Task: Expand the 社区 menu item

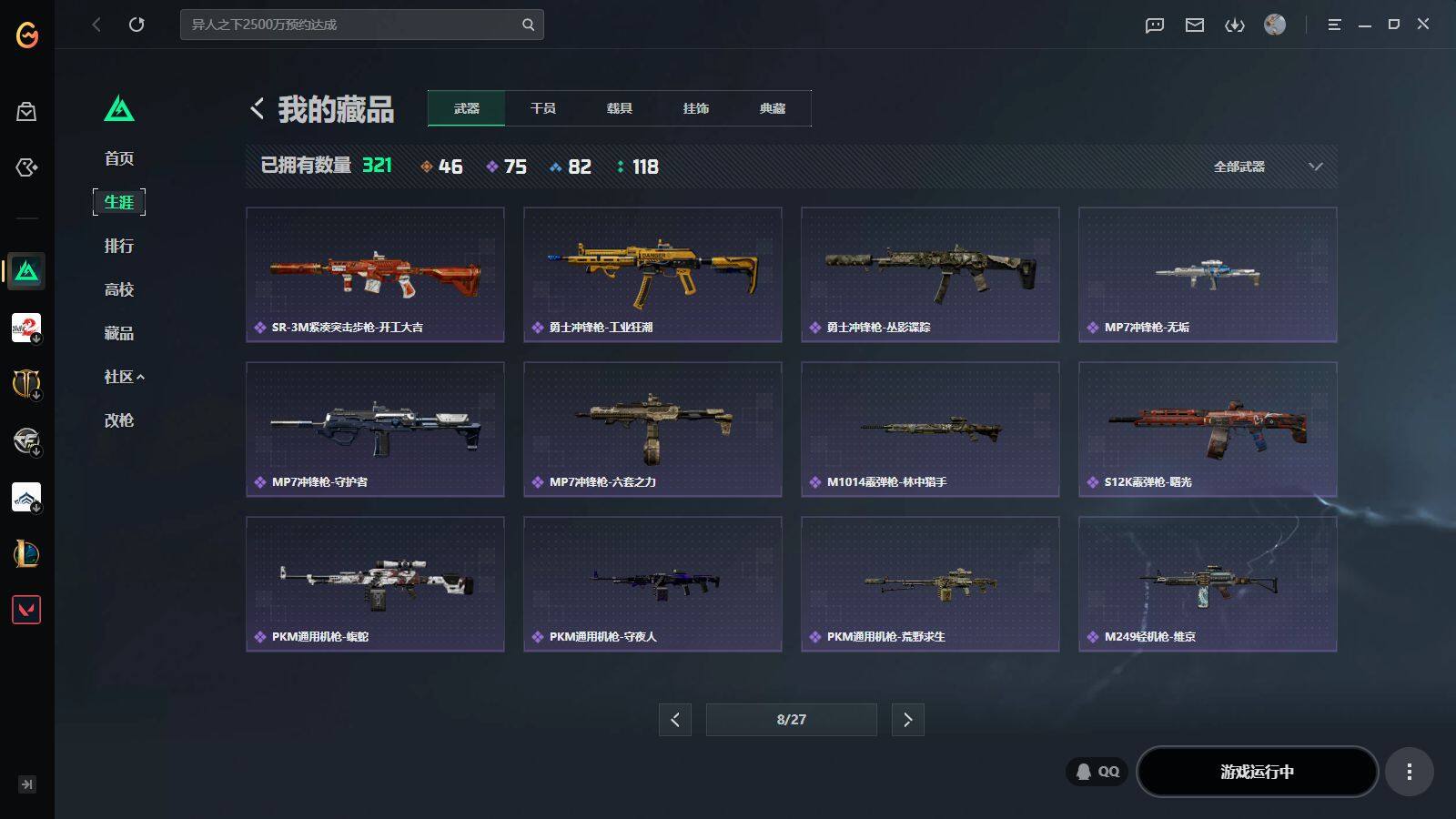Action: [124, 377]
